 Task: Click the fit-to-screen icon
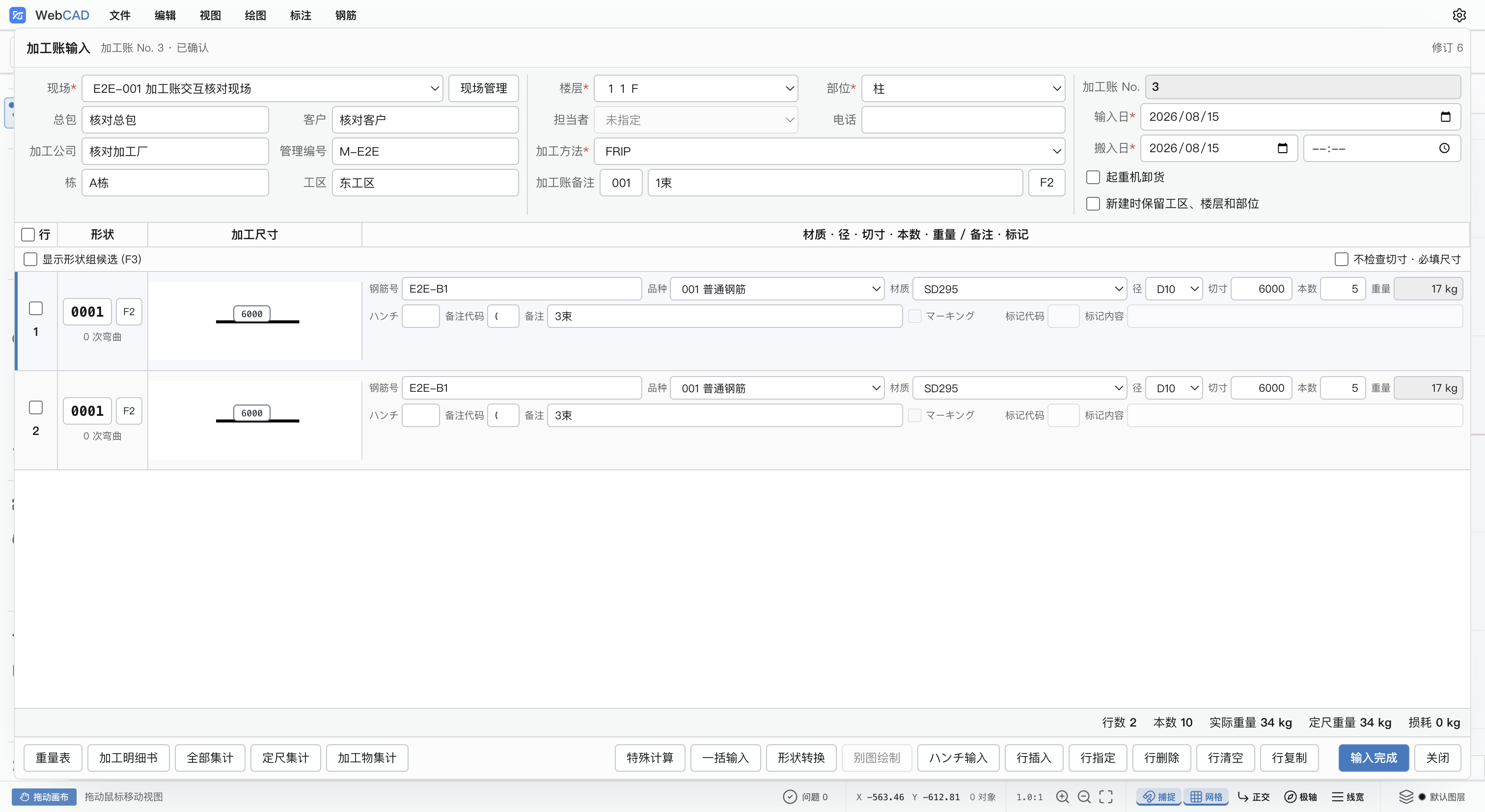(x=1106, y=796)
